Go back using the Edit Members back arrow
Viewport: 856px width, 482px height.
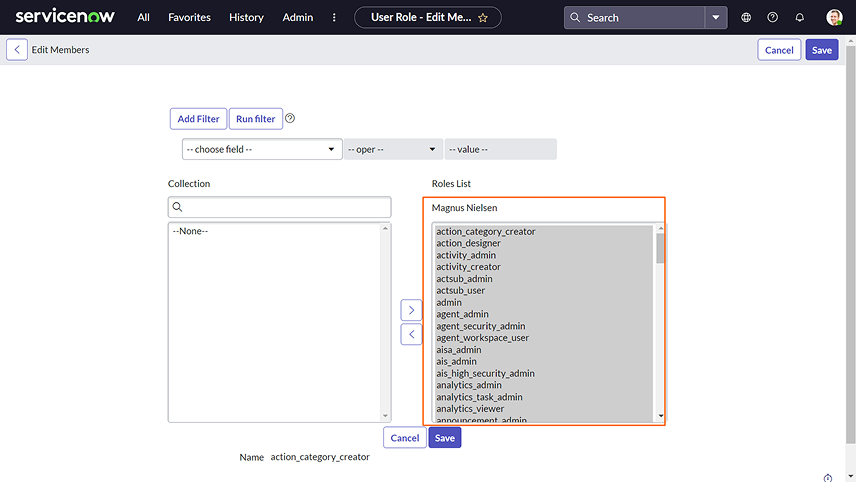[17, 50]
